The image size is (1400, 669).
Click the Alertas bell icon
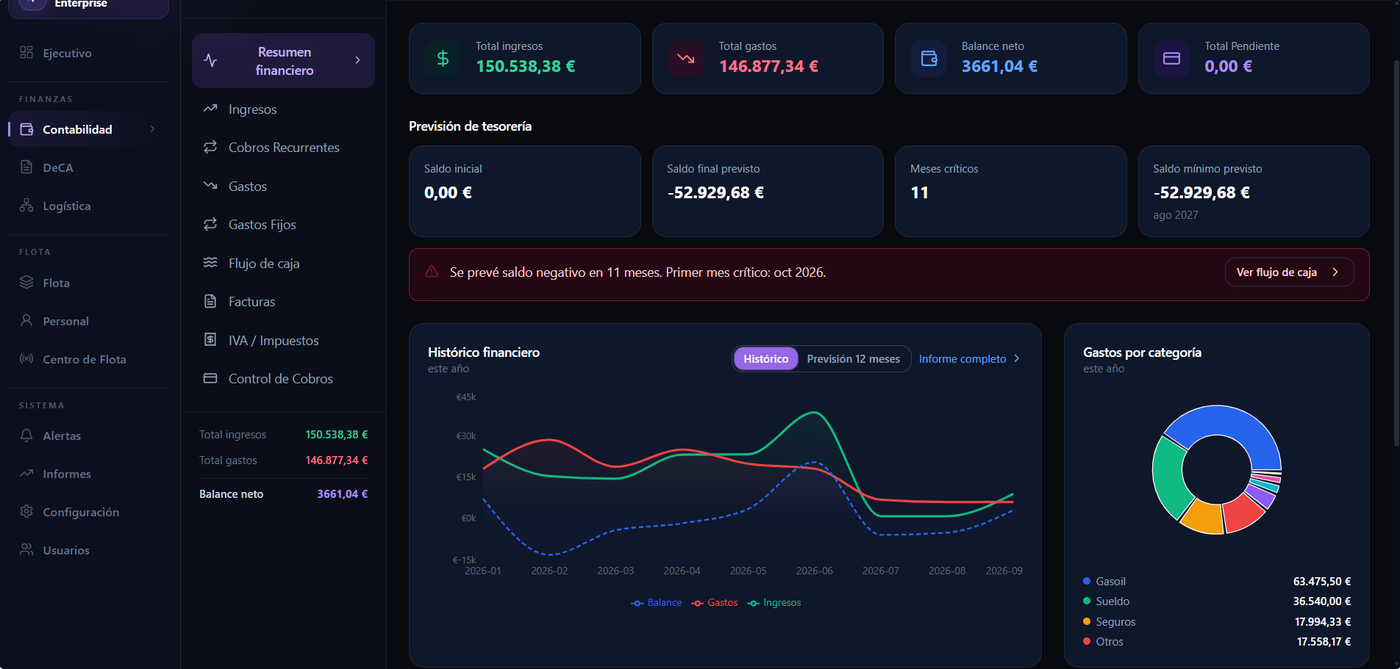[27, 436]
